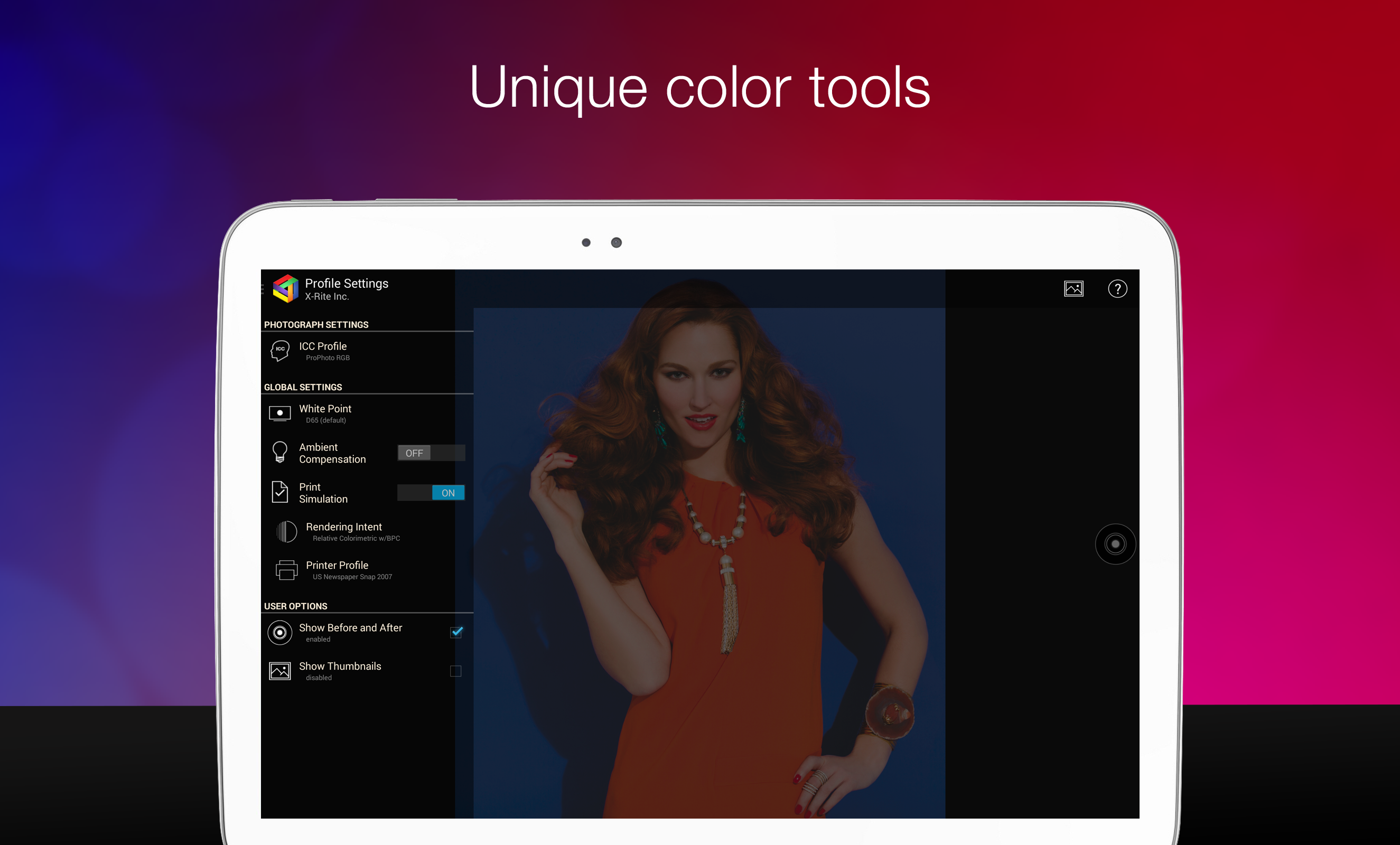Open the image gallery icon at top right

1074,288
